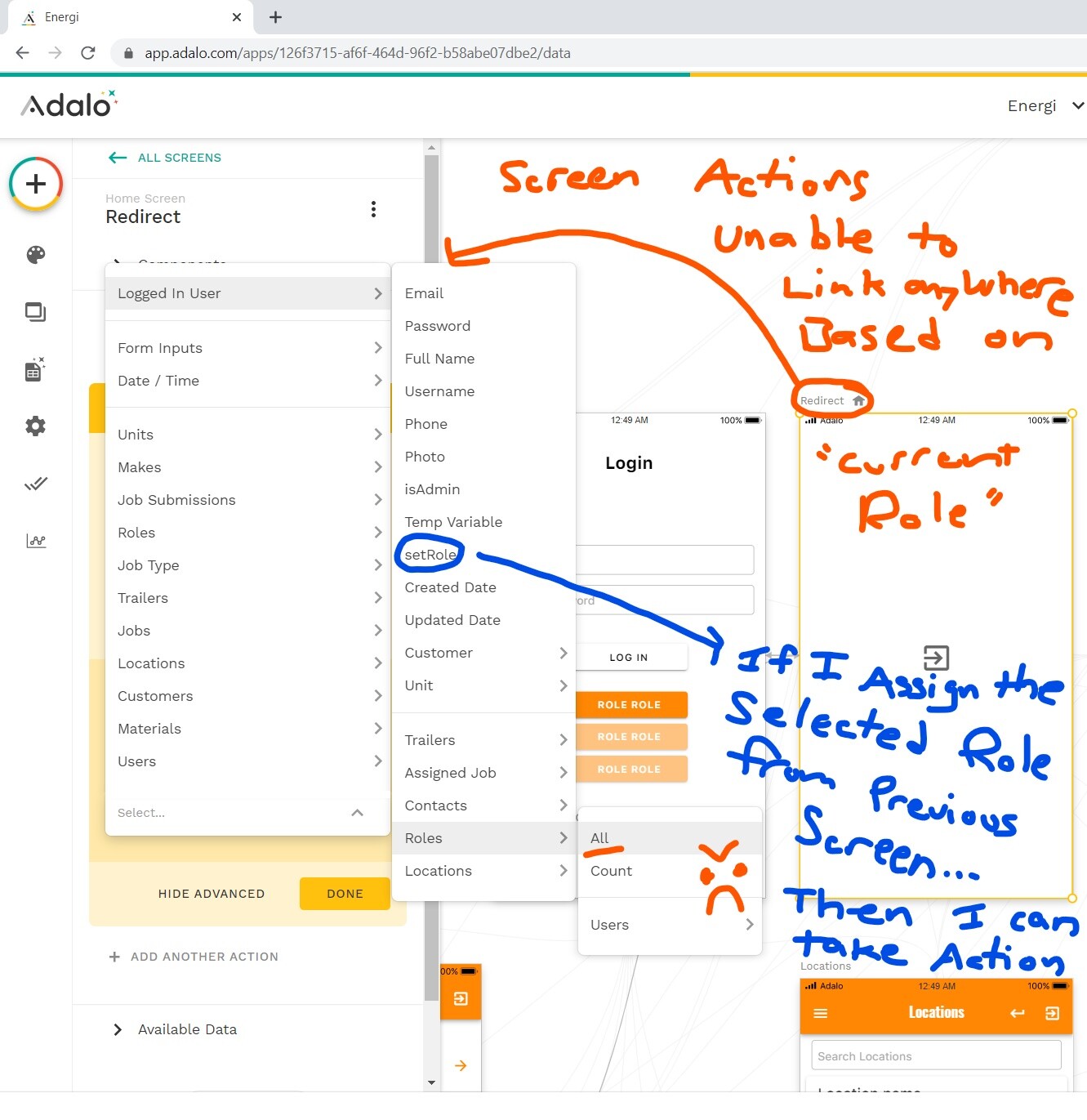1087x1120 pixels.
Task: Select Materials collection in menu
Action: click(247, 729)
